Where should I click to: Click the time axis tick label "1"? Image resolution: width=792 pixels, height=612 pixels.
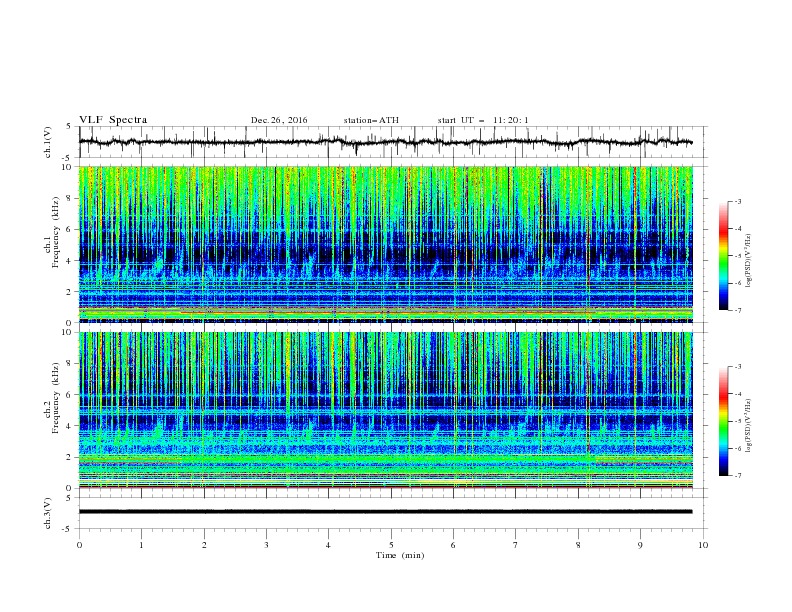coord(141,545)
